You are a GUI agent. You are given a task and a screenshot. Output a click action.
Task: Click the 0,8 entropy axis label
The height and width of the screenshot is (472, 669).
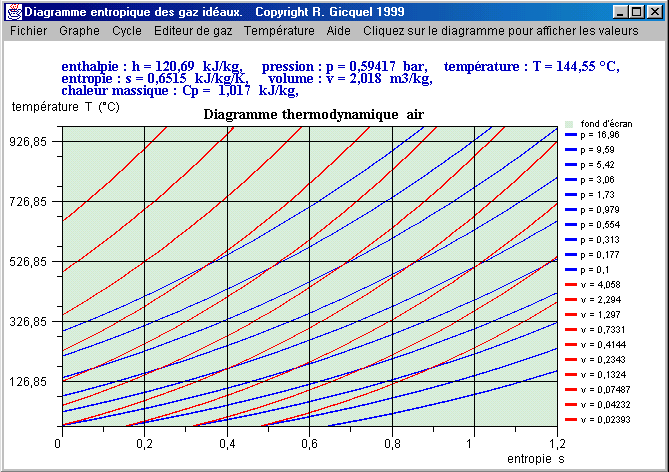tap(392, 444)
